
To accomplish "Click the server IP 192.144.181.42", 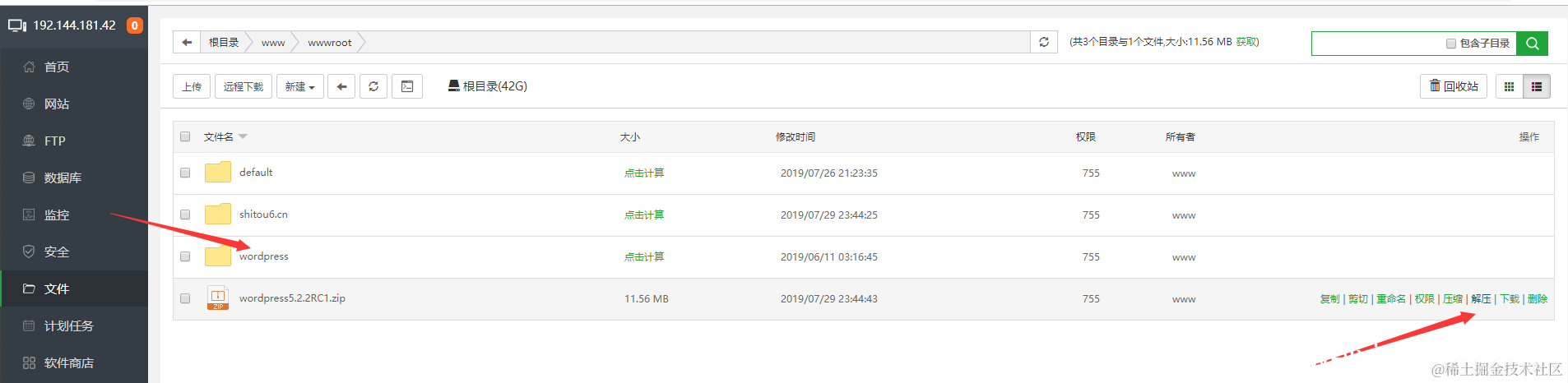I will tap(74, 25).
